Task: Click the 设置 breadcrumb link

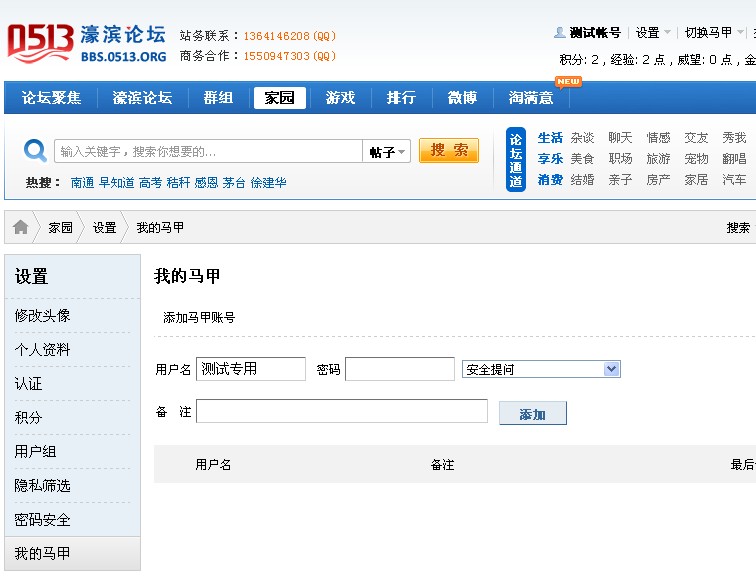Action: point(105,228)
